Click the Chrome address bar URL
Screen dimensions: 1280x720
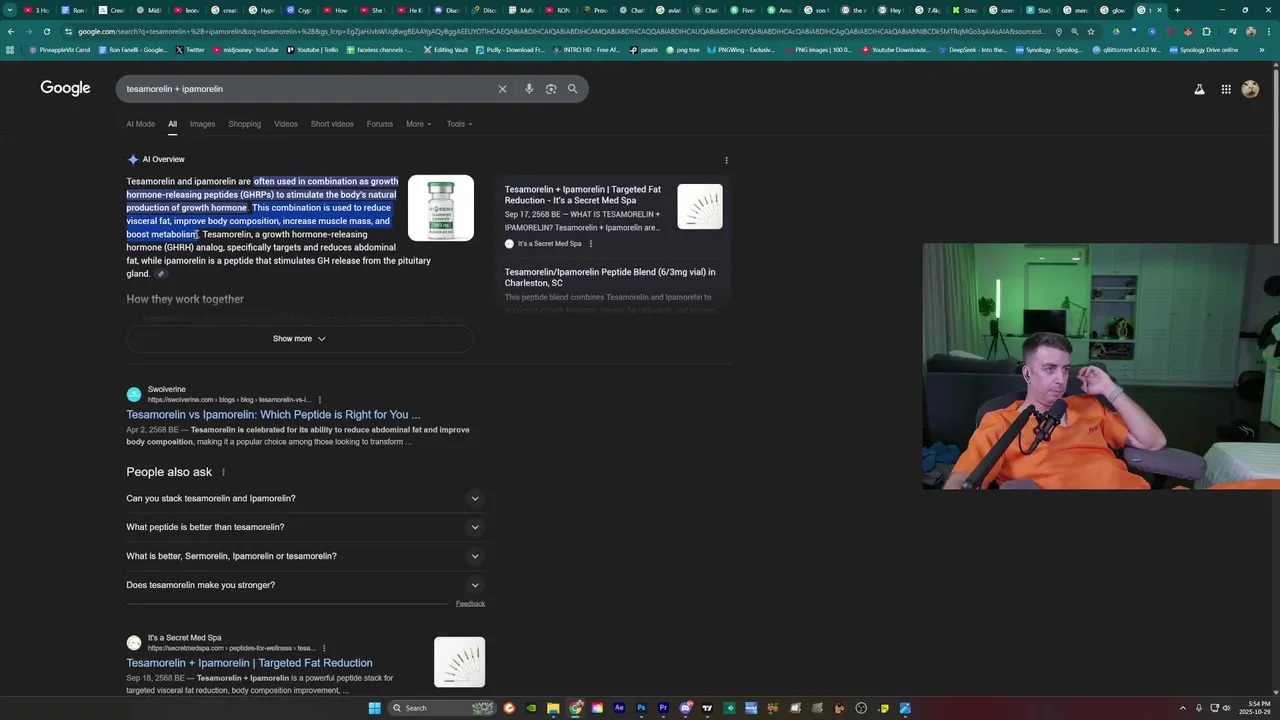pos(560,31)
